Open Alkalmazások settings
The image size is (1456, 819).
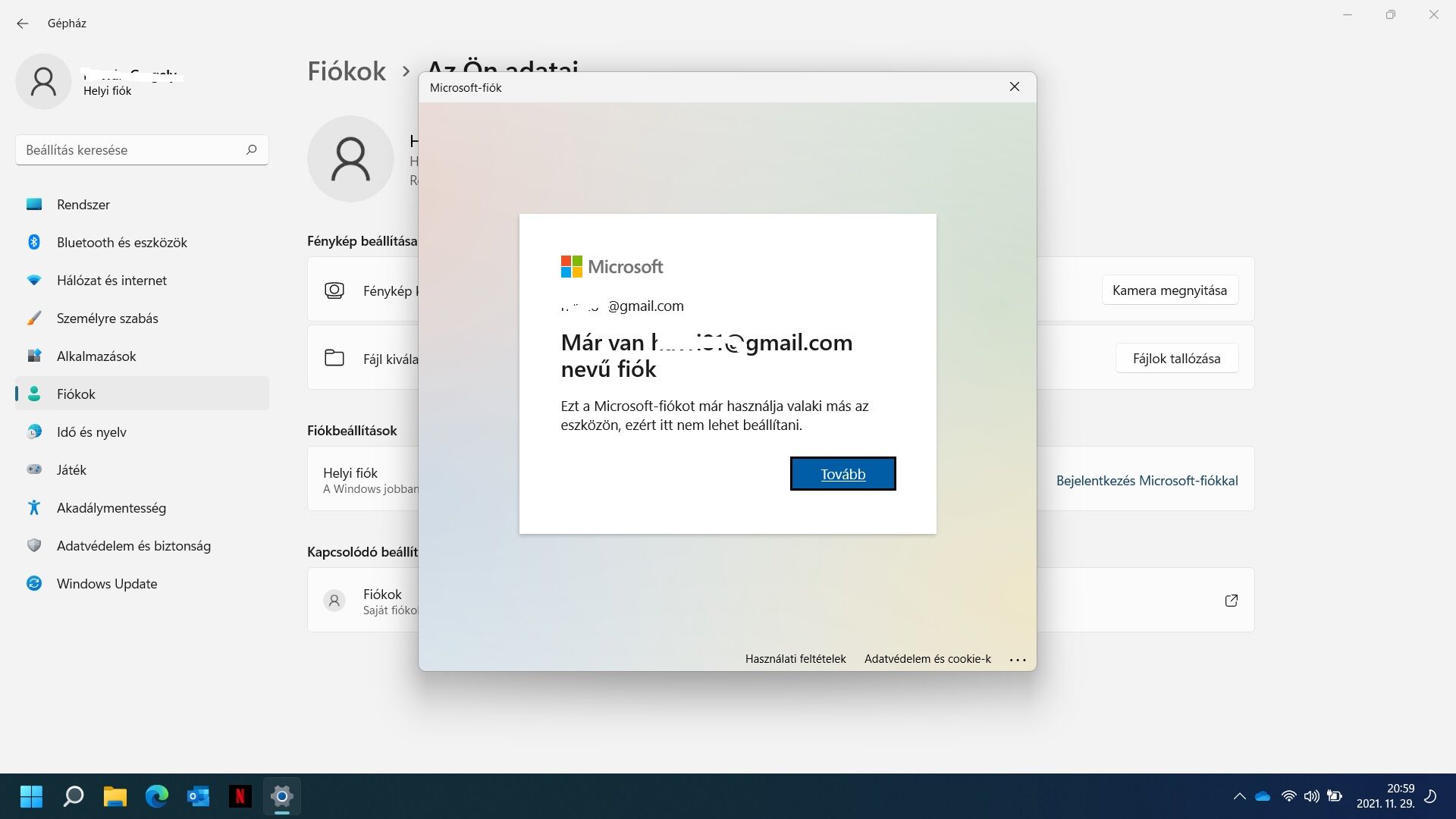click(x=142, y=356)
